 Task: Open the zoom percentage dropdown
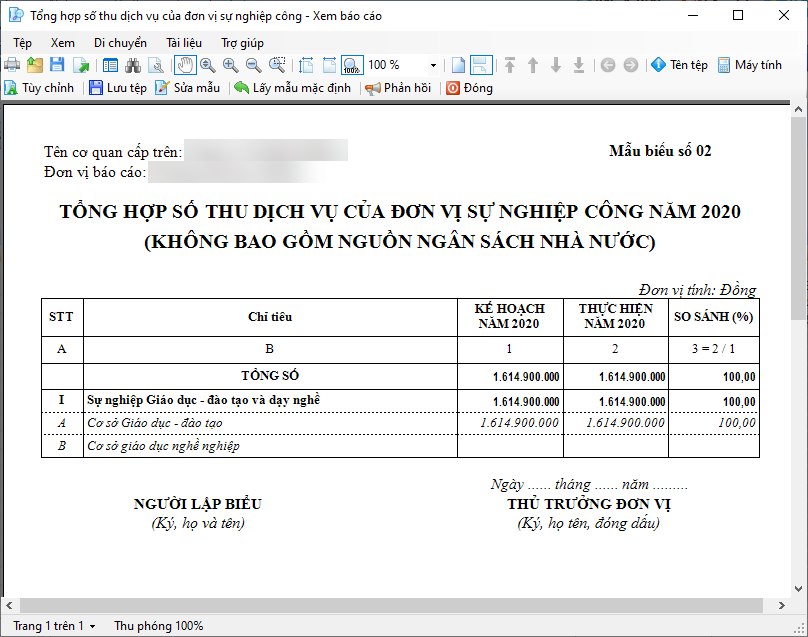click(433, 65)
